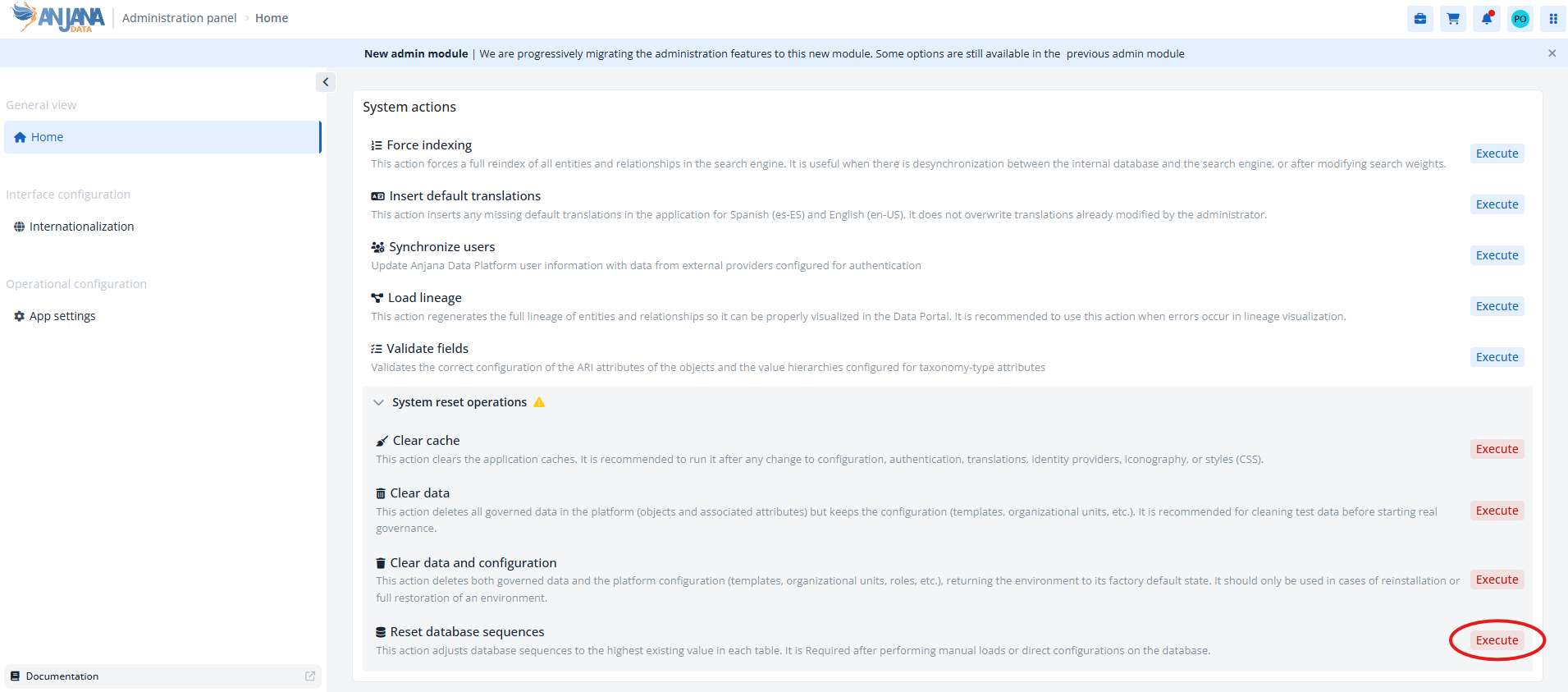Open the shopping cart icon
Screen dimensions: 1568x692
tap(1453, 19)
